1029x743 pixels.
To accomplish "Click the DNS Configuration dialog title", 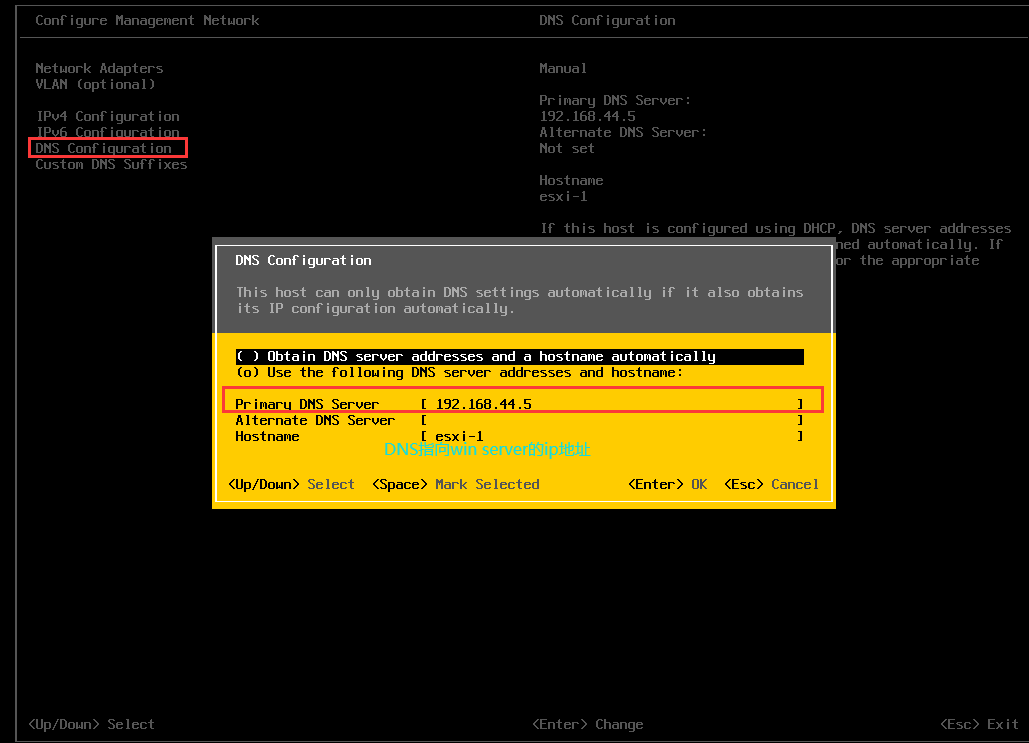I will pos(303,260).
